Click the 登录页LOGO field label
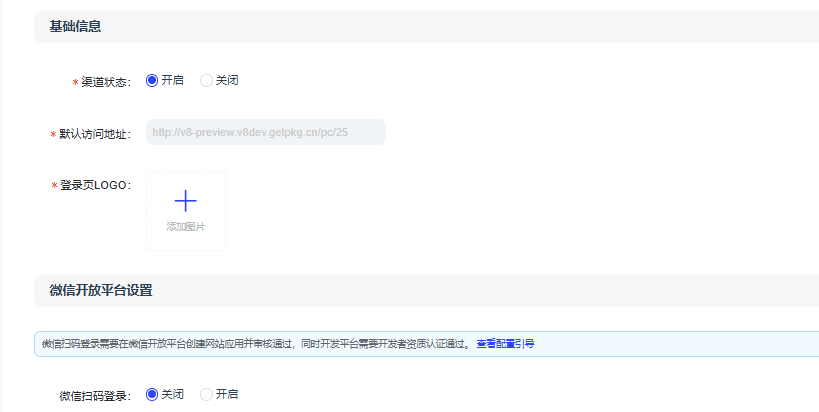Viewport: 819px width, 412px height. tap(94, 186)
